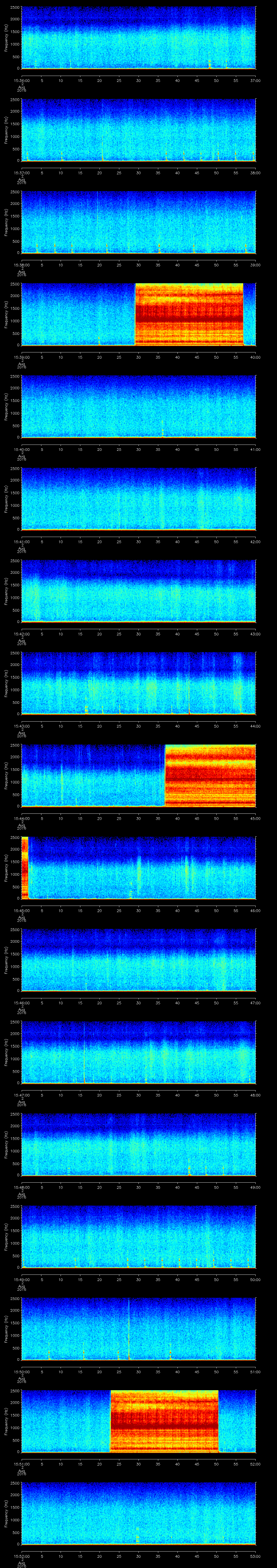Click the 15:40:00 start time label

[x=22, y=449]
